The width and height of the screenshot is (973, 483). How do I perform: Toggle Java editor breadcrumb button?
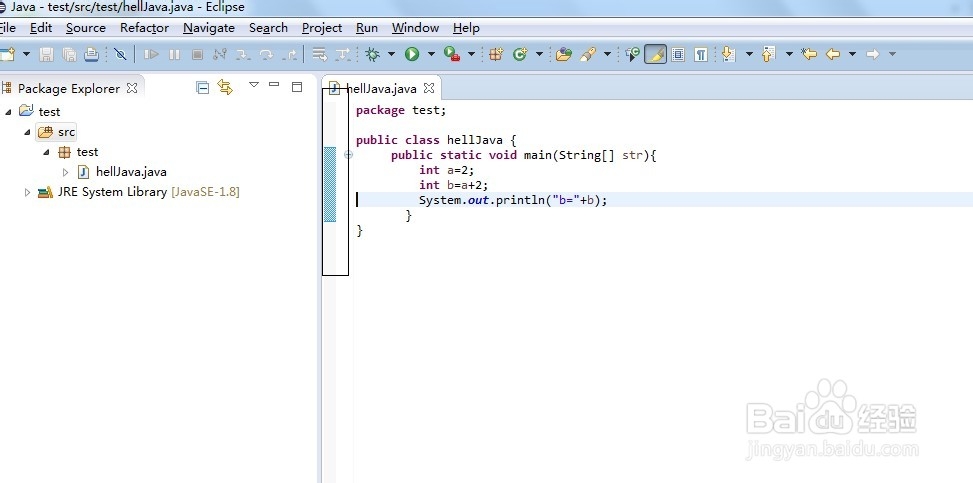pos(632,55)
